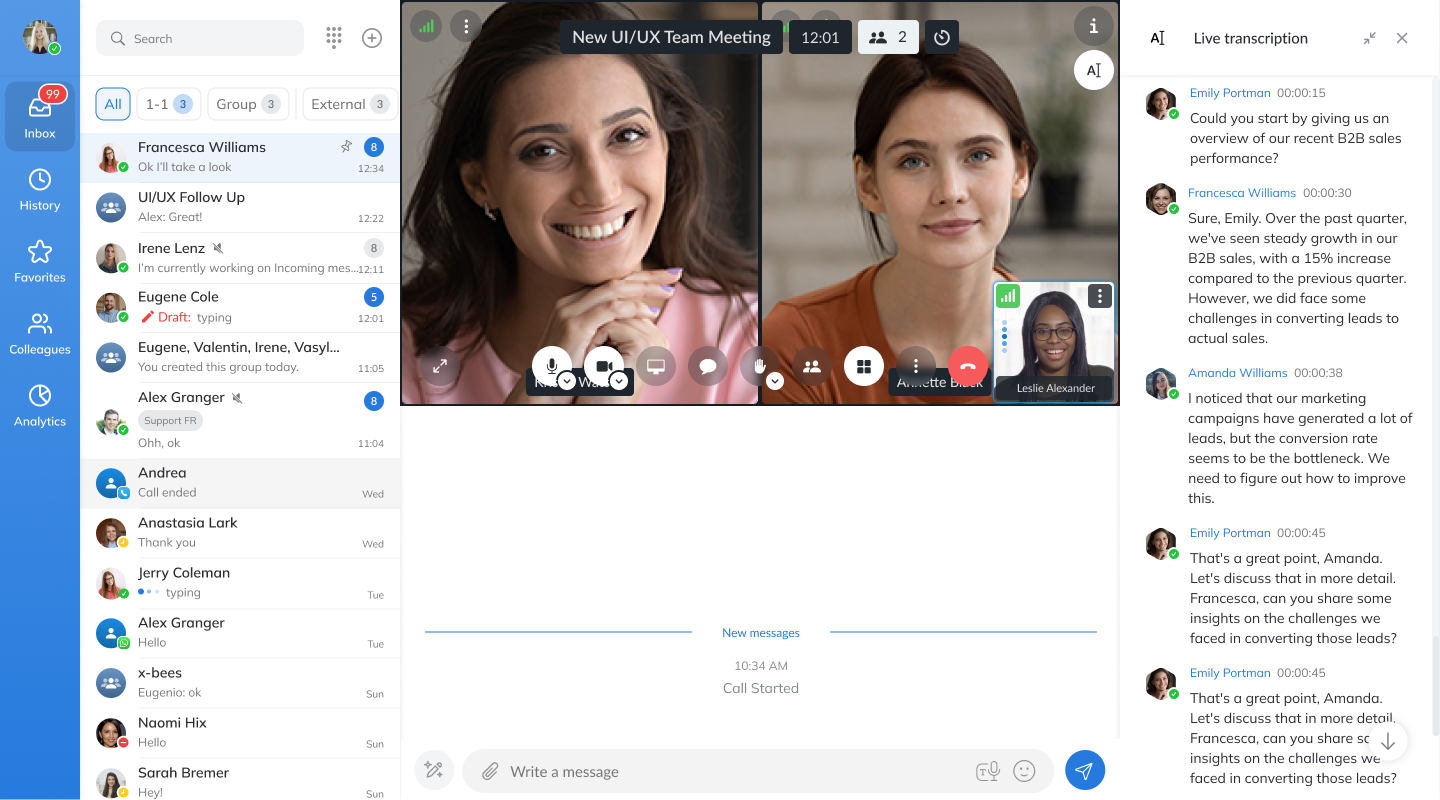
Task: Switch to grid layout view
Action: (x=864, y=366)
